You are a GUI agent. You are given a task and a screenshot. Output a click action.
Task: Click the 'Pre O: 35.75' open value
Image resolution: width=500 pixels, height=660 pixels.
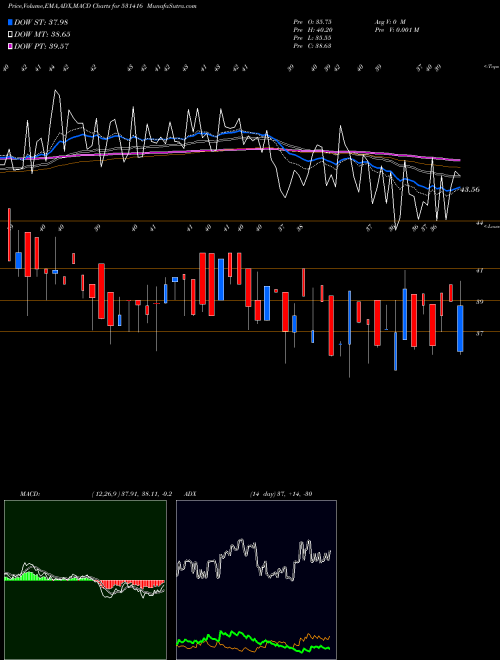click(312, 21)
